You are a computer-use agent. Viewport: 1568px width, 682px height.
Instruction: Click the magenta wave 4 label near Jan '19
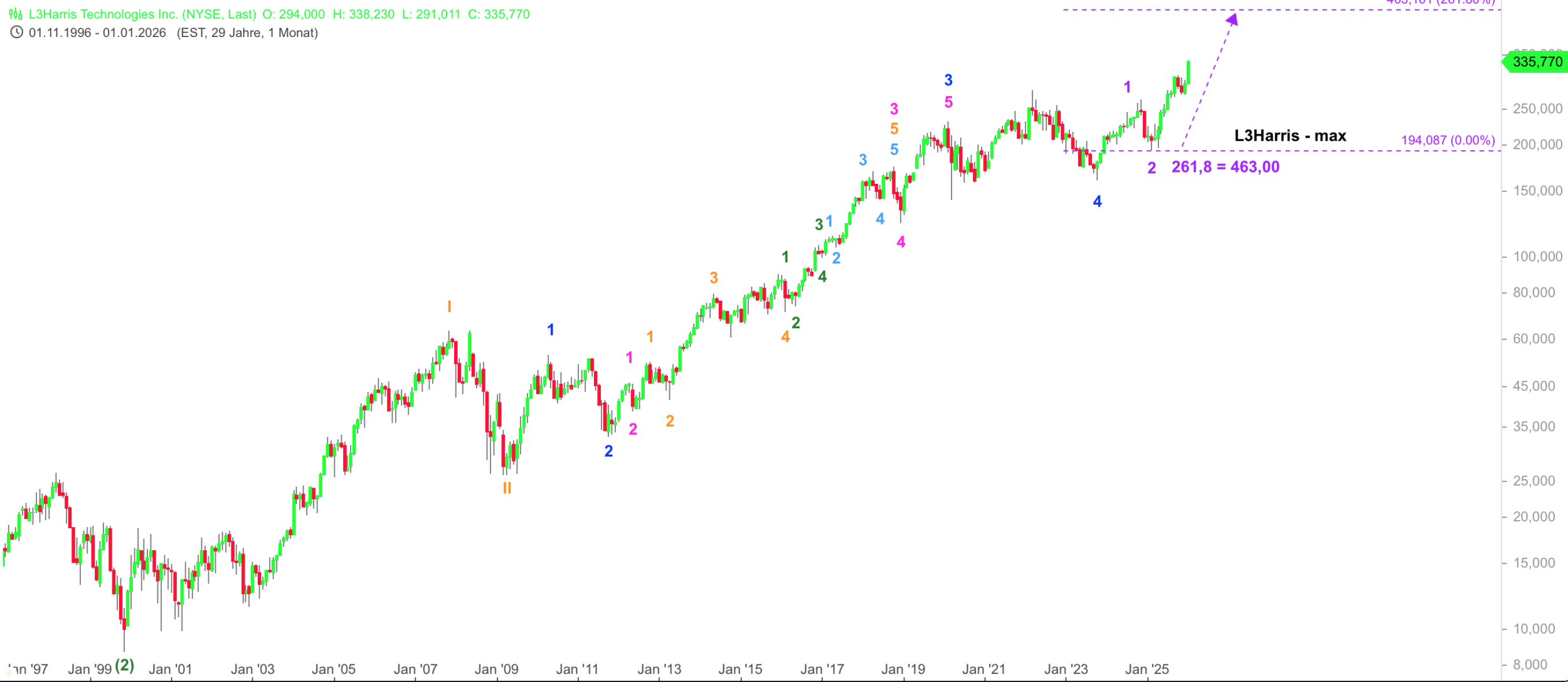[x=901, y=242]
